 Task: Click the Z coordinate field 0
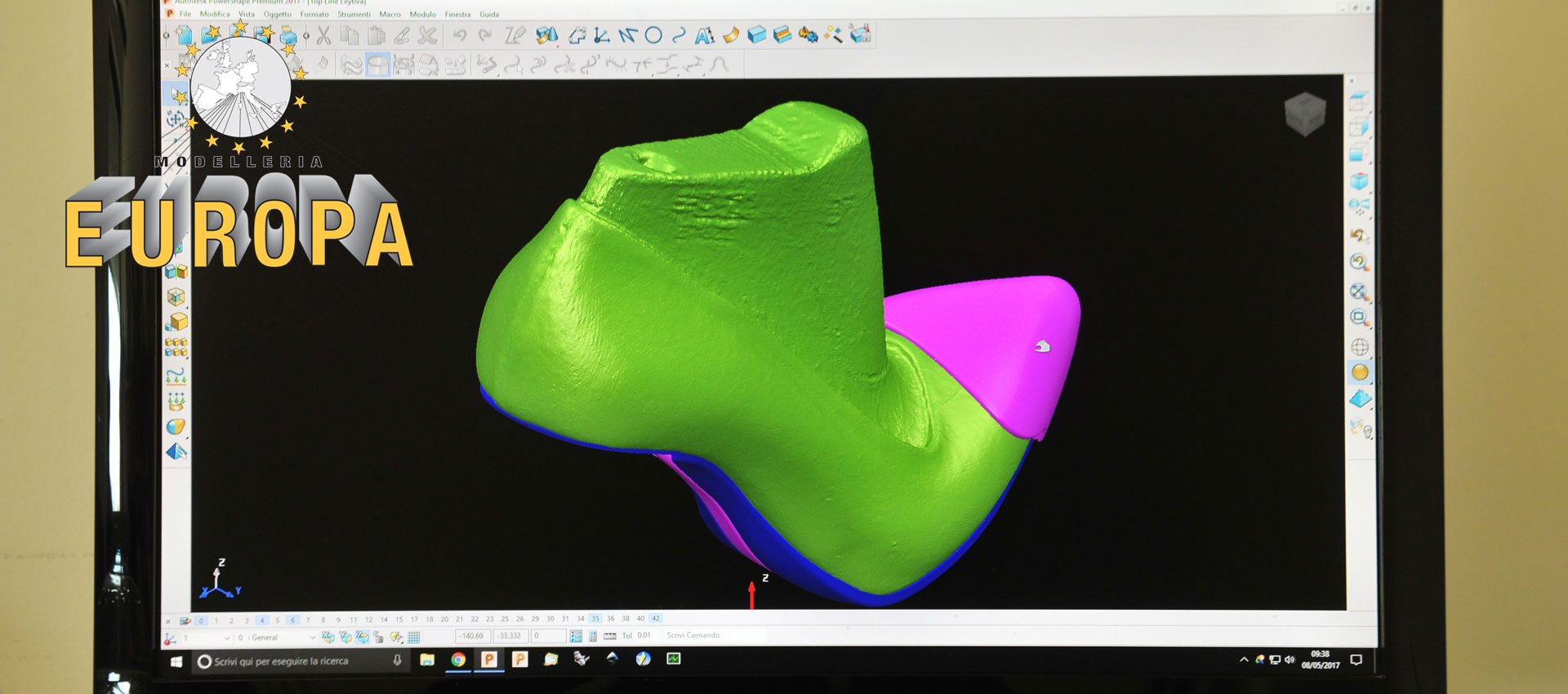[548, 636]
